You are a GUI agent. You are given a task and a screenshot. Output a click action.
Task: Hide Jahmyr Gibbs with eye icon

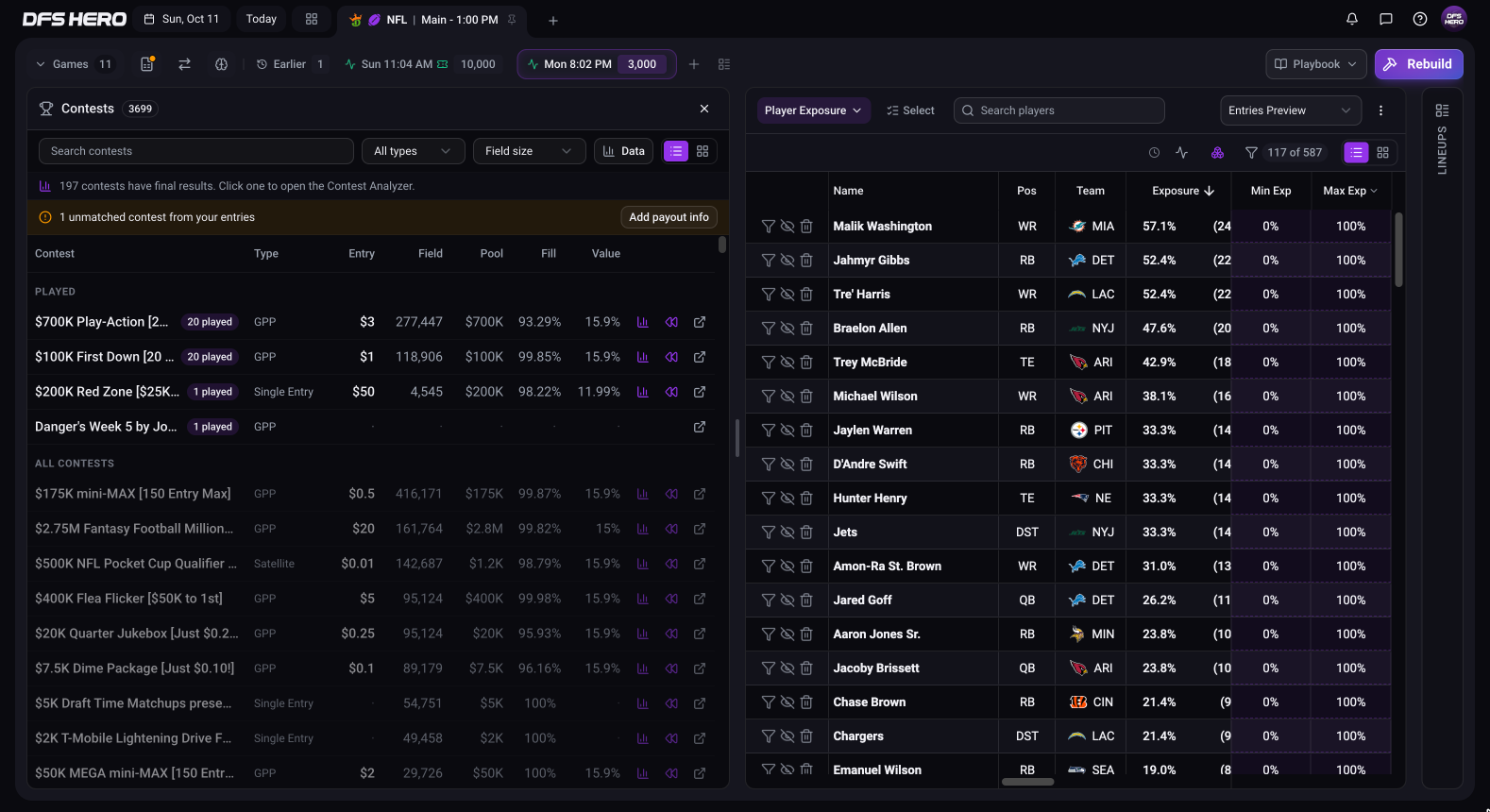[787, 260]
